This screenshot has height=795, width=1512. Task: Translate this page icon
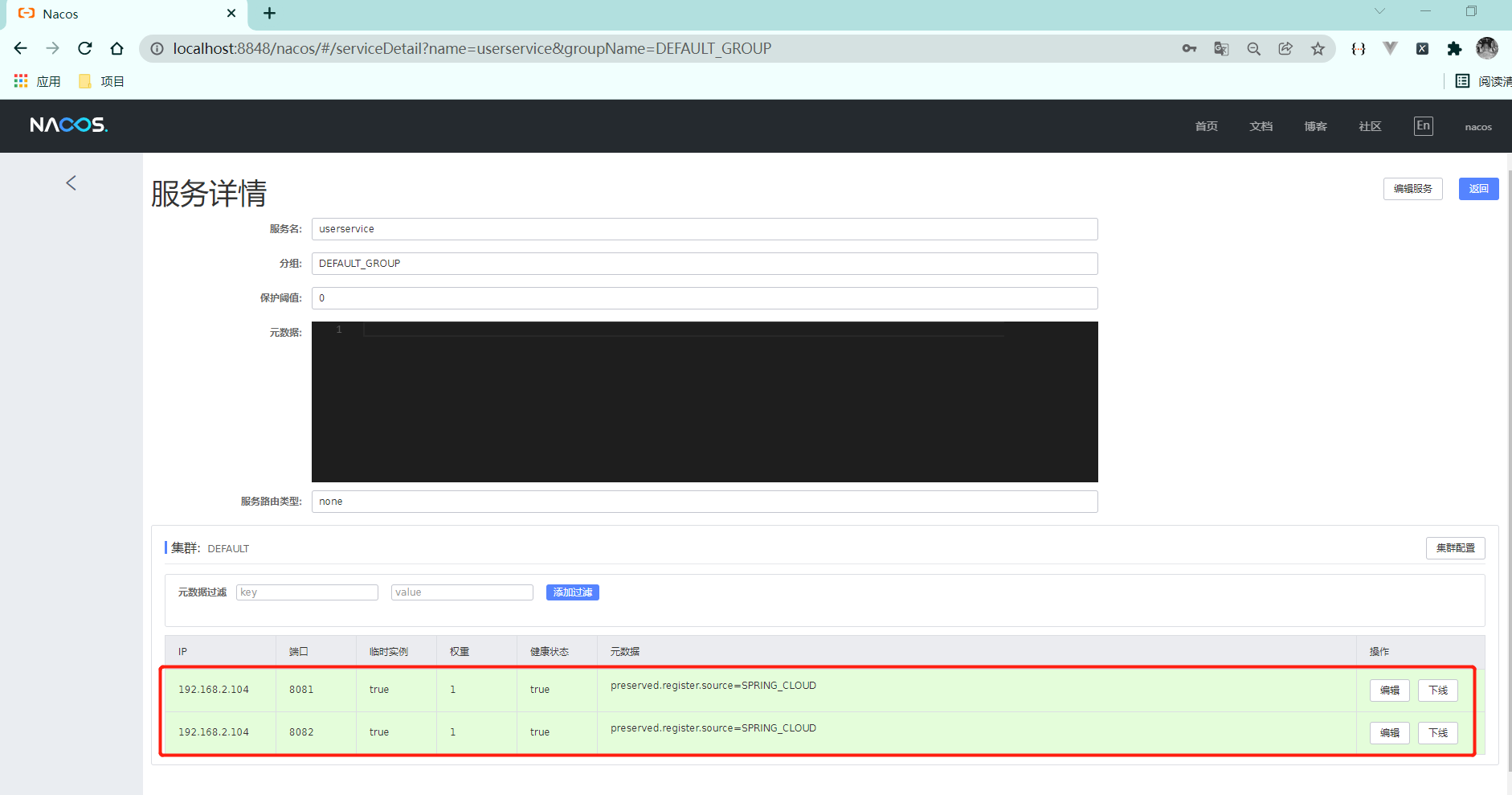point(1221,49)
